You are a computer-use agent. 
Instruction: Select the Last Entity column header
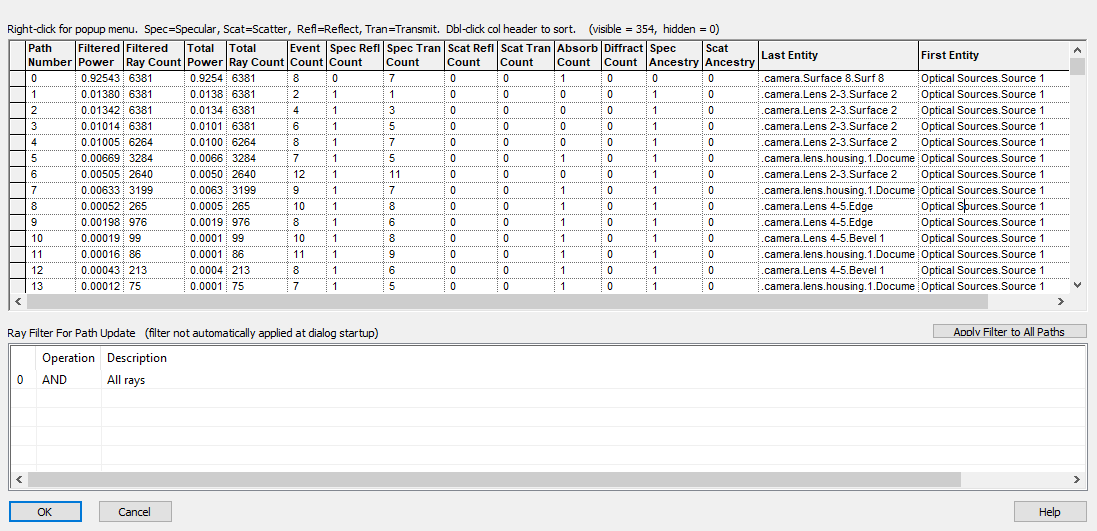coord(838,55)
